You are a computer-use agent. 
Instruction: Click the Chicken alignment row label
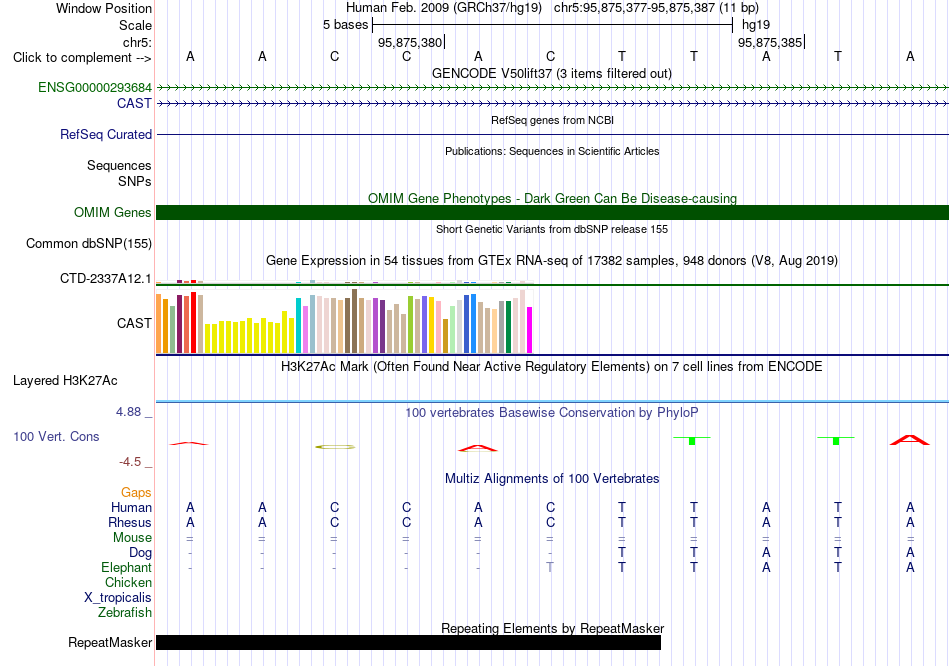128,582
